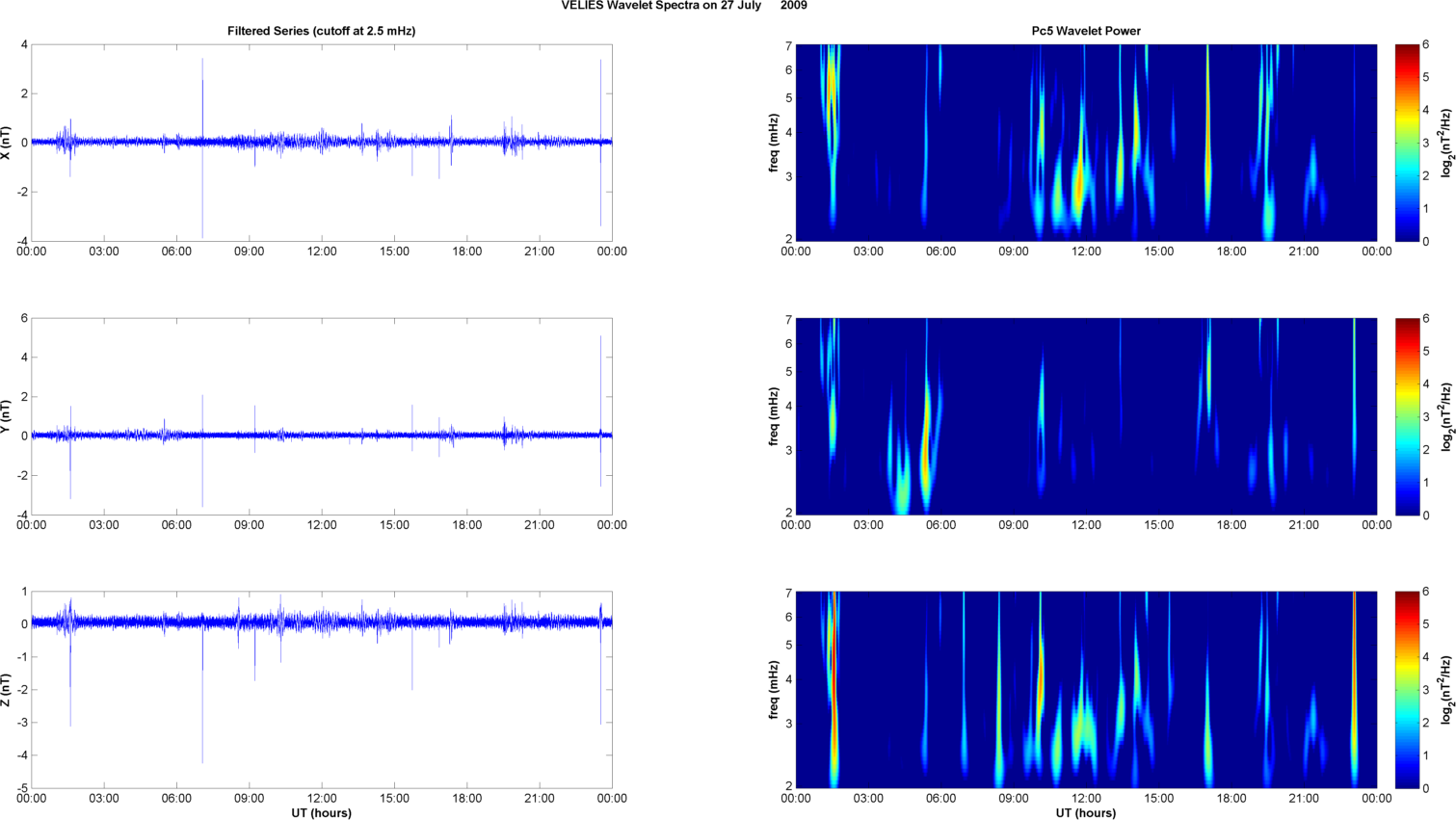The image size is (1456, 820).
Task: Click the Z component filtered time series plot
Action: click(322, 690)
